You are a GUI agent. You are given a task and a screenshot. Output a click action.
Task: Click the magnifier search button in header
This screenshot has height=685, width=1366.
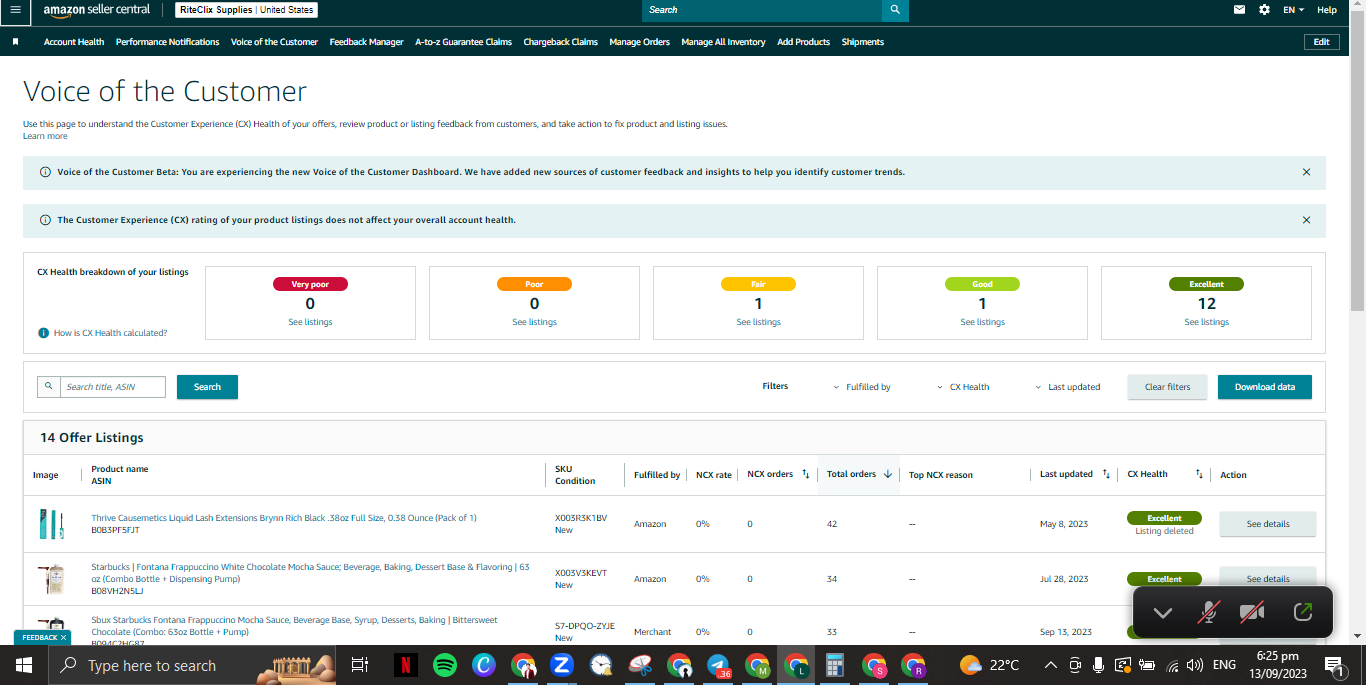point(895,10)
